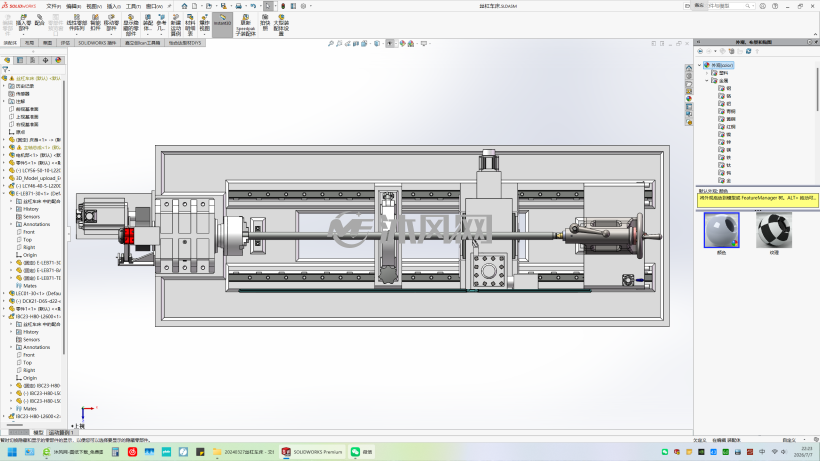Viewport: 820px width, 461px height.
Task: Click the Home icon in the top toolbar
Action: [x=184, y=6]
